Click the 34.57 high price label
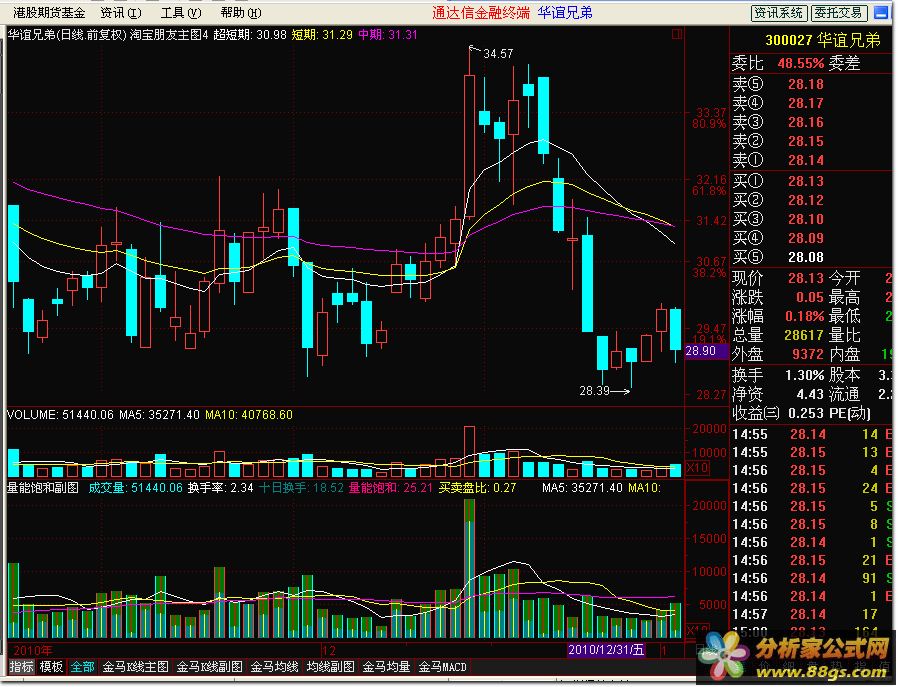The width and height of the screenshot is (898, 687). 498,54
